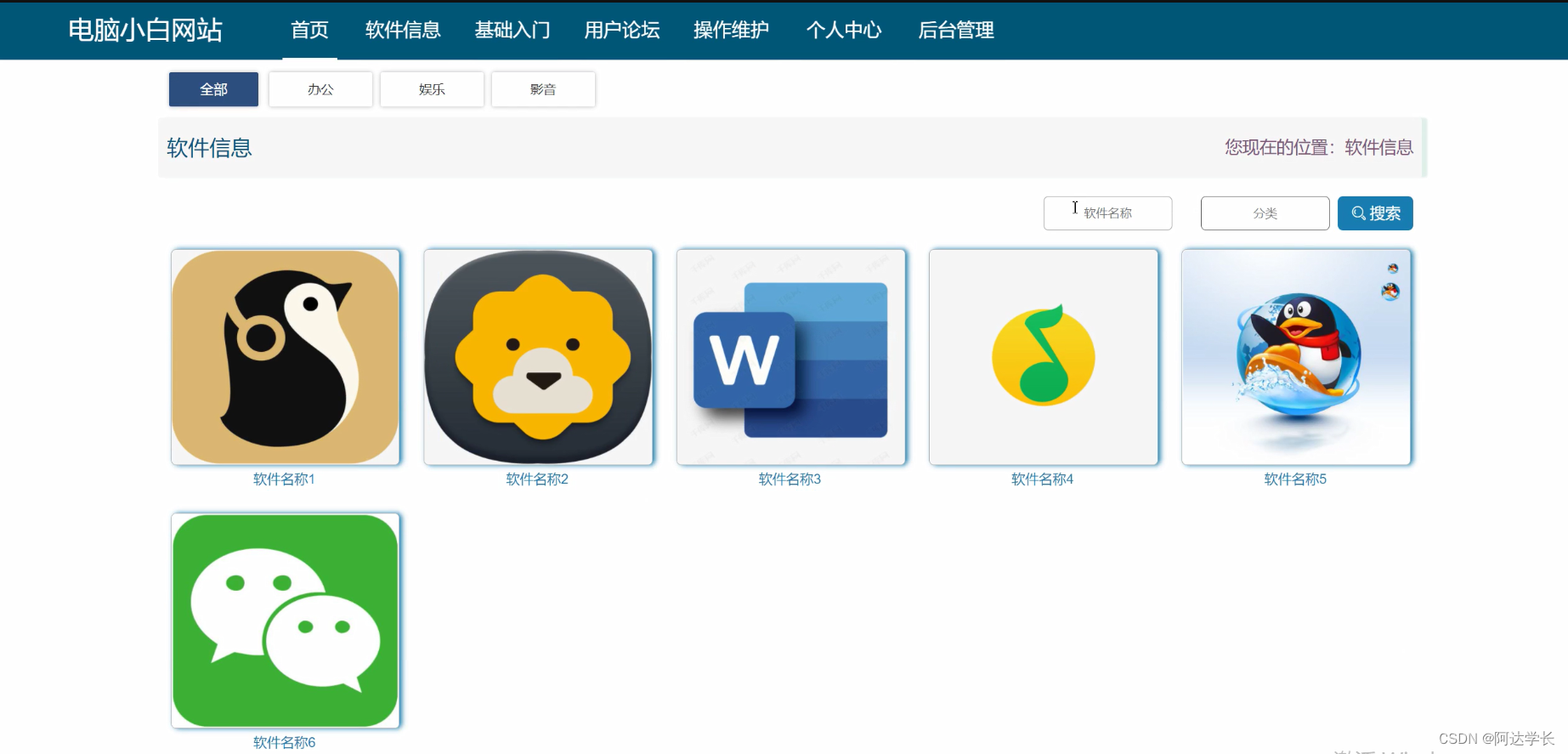
Task: Click the 软件名称4 label link
Action: tap(1042, 479)
